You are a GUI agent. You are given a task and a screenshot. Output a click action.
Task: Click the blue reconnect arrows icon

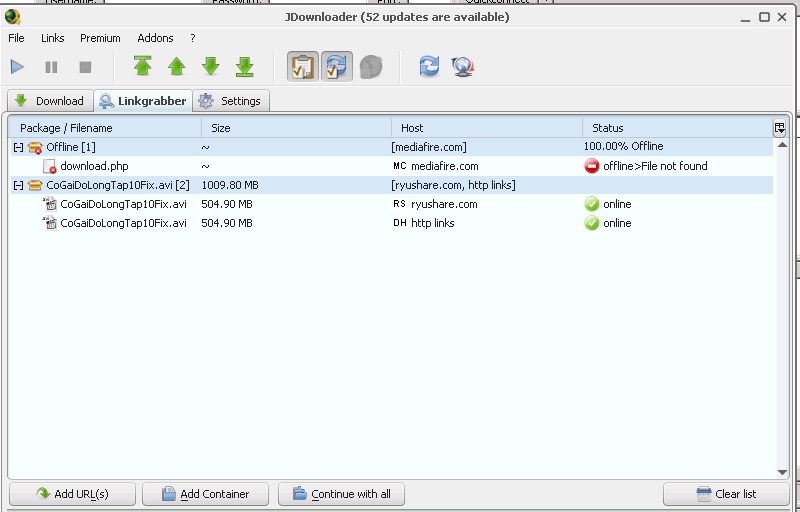pos(429,66)
